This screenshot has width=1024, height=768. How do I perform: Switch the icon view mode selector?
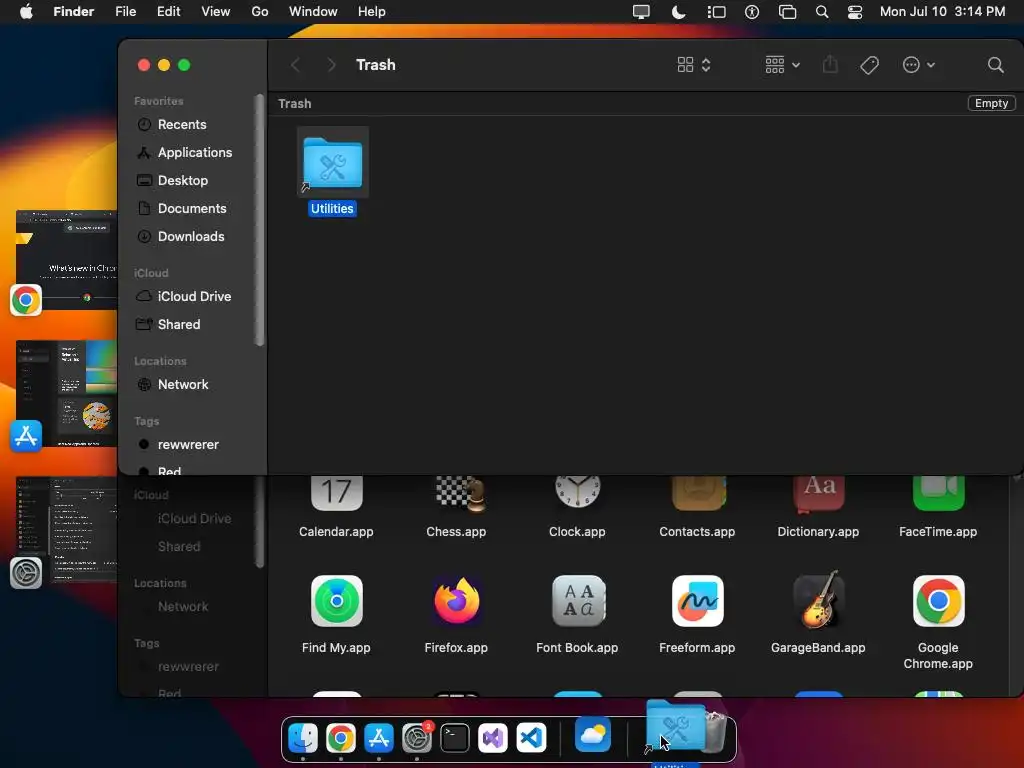point(694,65)
